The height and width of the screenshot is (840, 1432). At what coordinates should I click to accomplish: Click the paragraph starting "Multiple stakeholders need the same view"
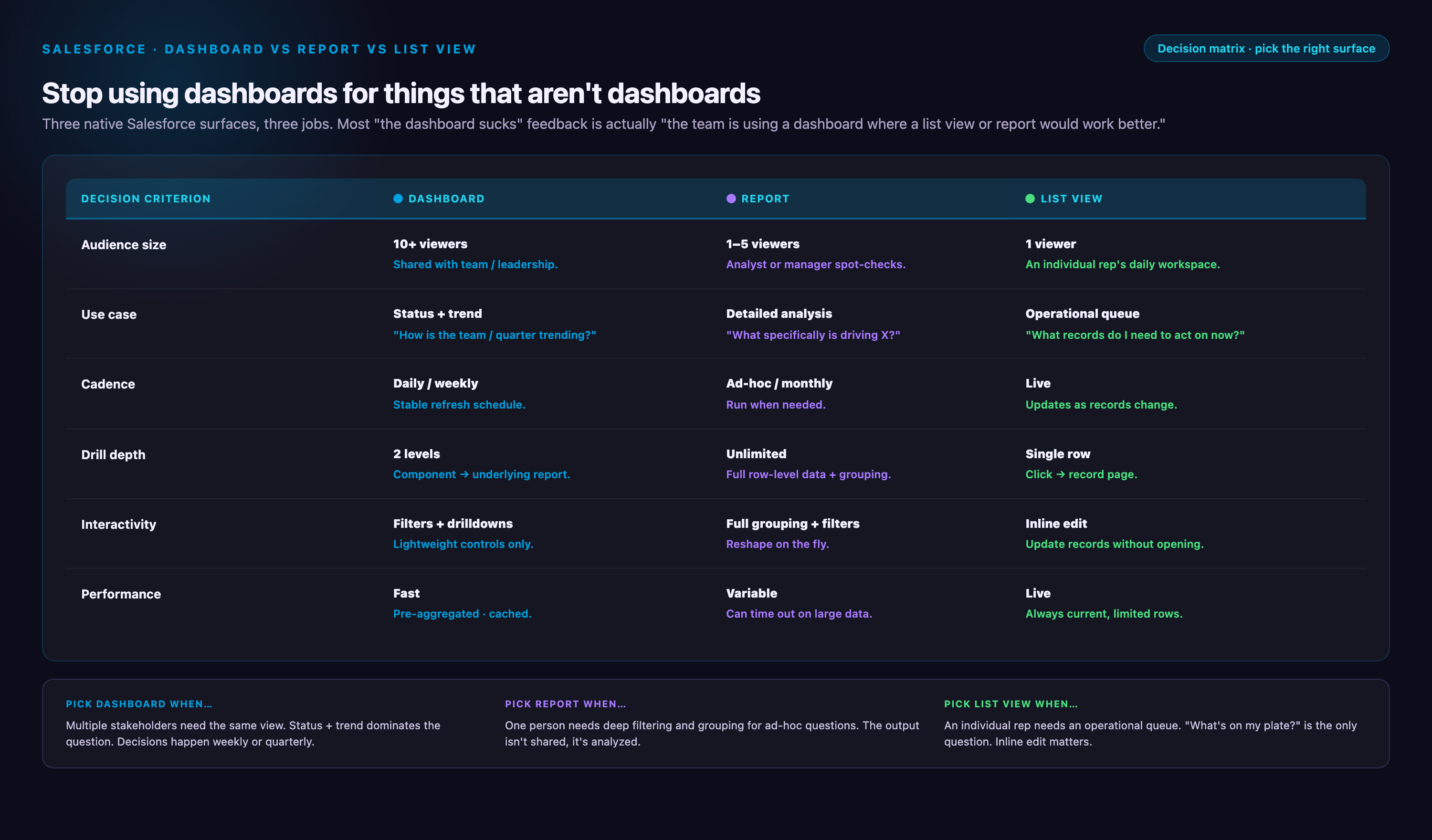(253, 733)
